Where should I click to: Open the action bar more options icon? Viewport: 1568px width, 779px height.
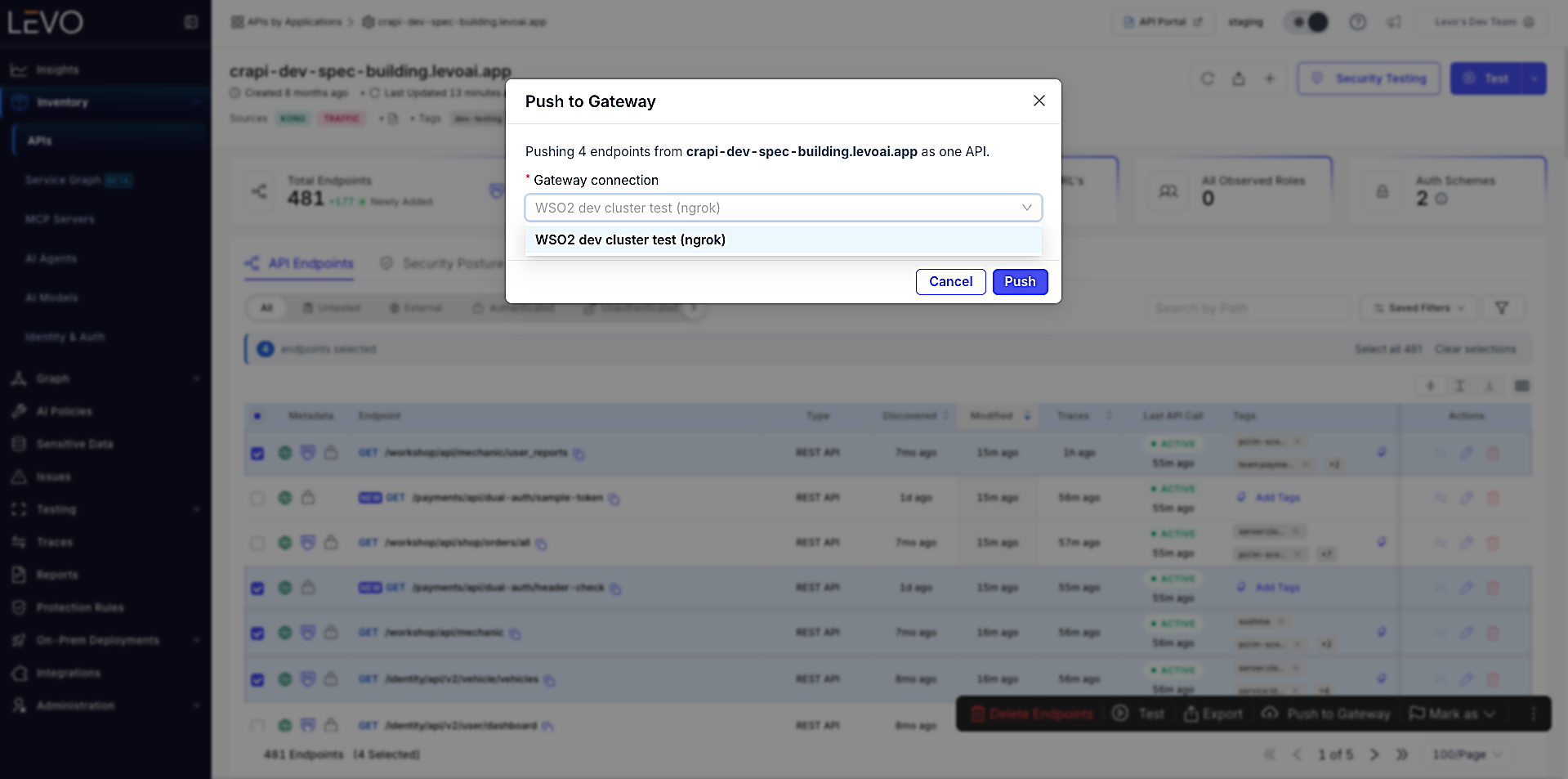click(1533, 714)
